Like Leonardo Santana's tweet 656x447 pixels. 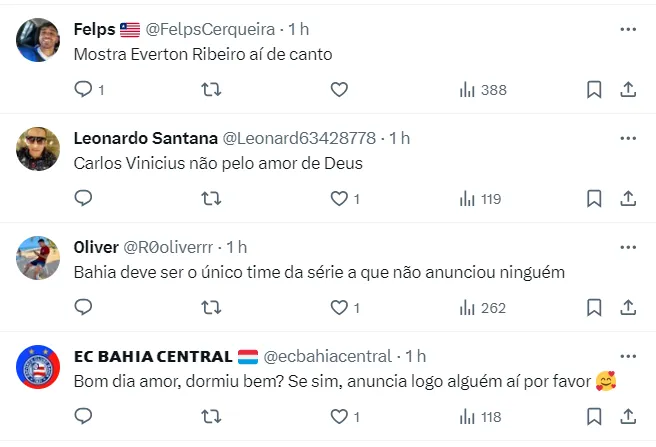(x=339, y=199)
